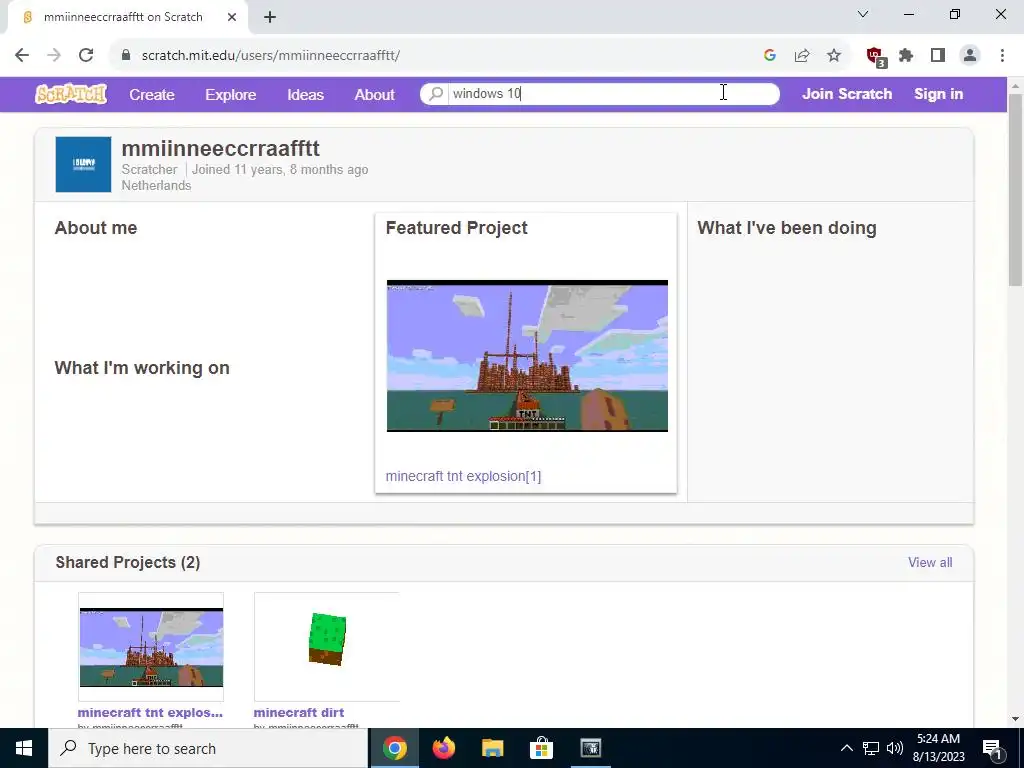Click Join Scratch
This screenshot has height=768, width=1024.
[847, 94]
